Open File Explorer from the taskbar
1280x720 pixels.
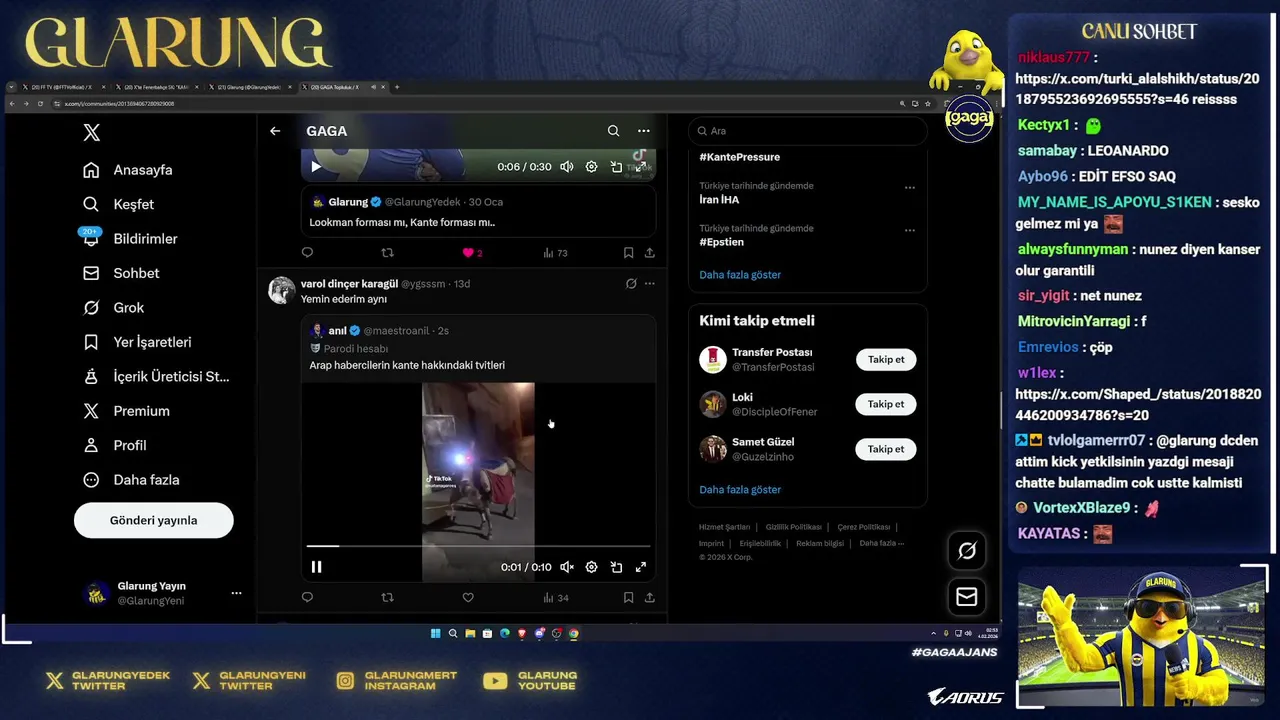pyautogui.click(x=470, y=633)
